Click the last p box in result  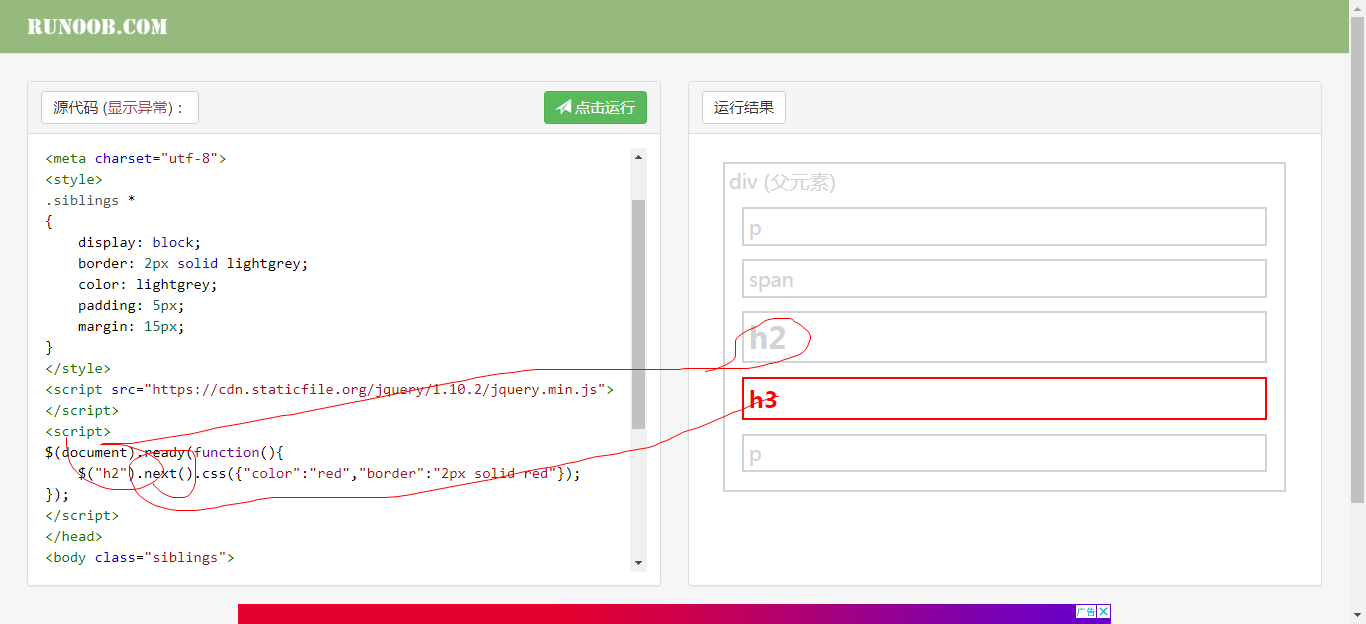(x=1004, y=453)
